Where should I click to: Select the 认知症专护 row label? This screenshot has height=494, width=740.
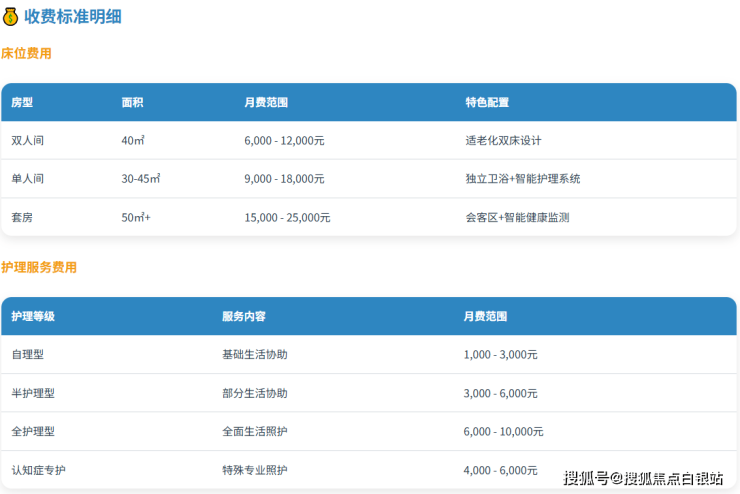(39, 470)
